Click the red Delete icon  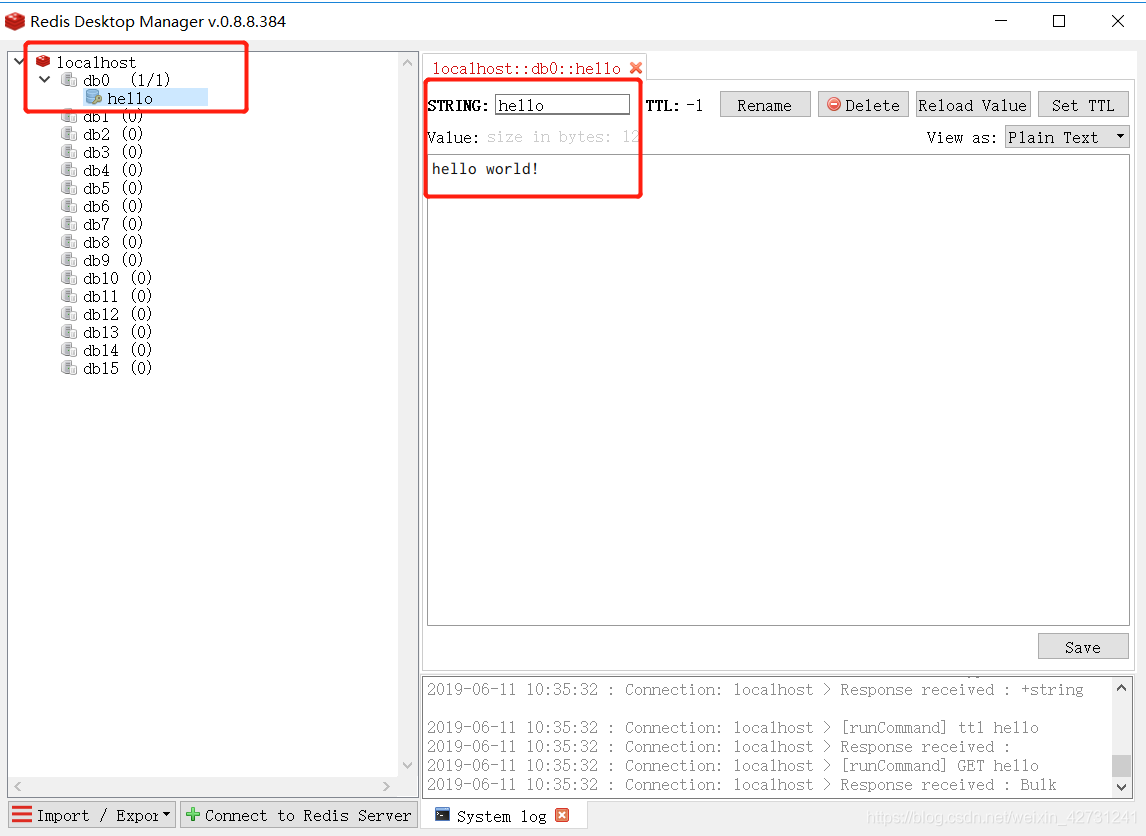pos(833,104)
